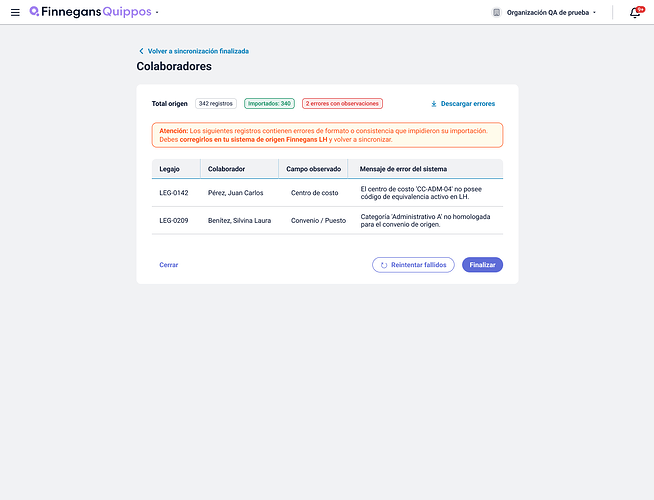Open the notifications bell
The image size is (654, 500).
point(635,13)
